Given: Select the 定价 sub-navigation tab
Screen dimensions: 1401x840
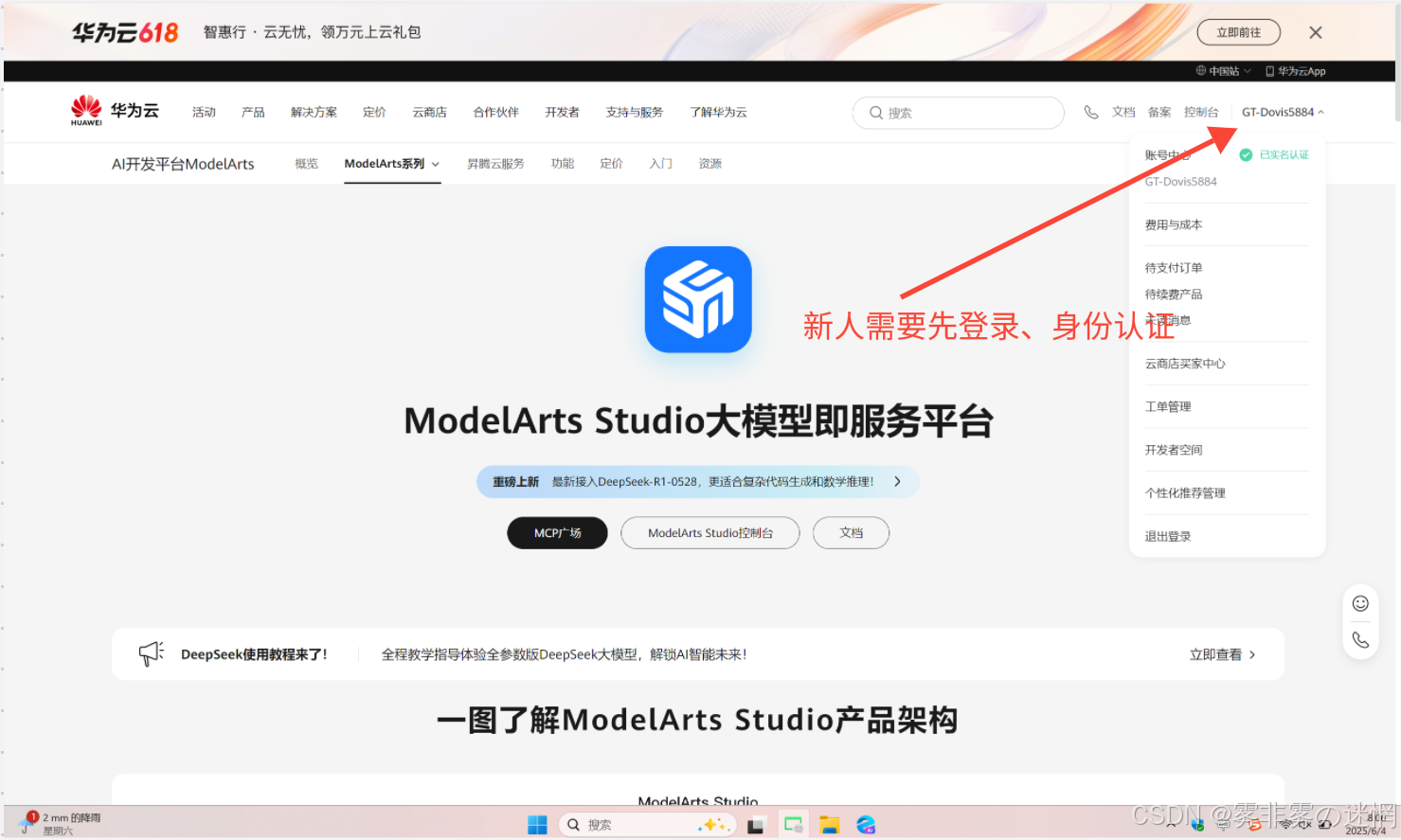Looking at the screenshot, I should [x=611, y=164].
